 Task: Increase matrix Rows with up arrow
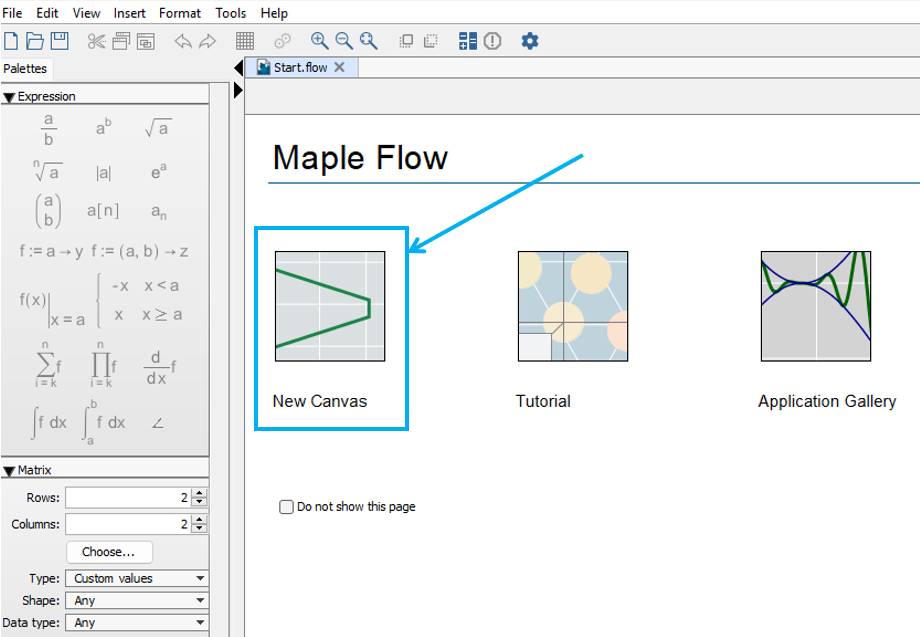pyautogui.click(x=199, y=493)
